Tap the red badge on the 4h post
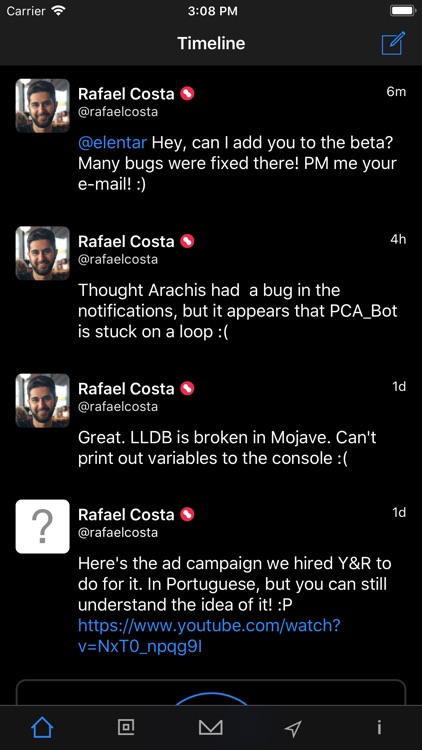The image size is (422, 750). click(187, 242)
